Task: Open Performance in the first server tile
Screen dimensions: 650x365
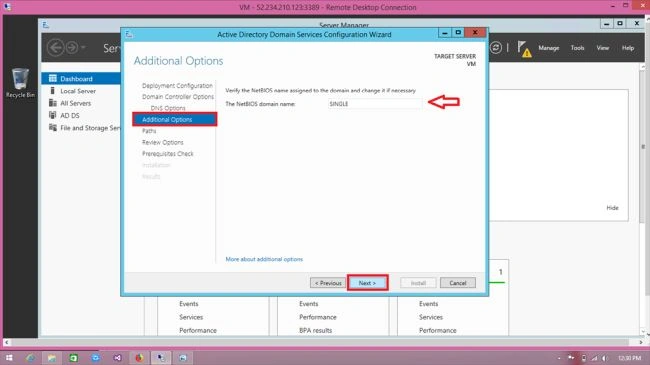Action: [x=198, y=331]
